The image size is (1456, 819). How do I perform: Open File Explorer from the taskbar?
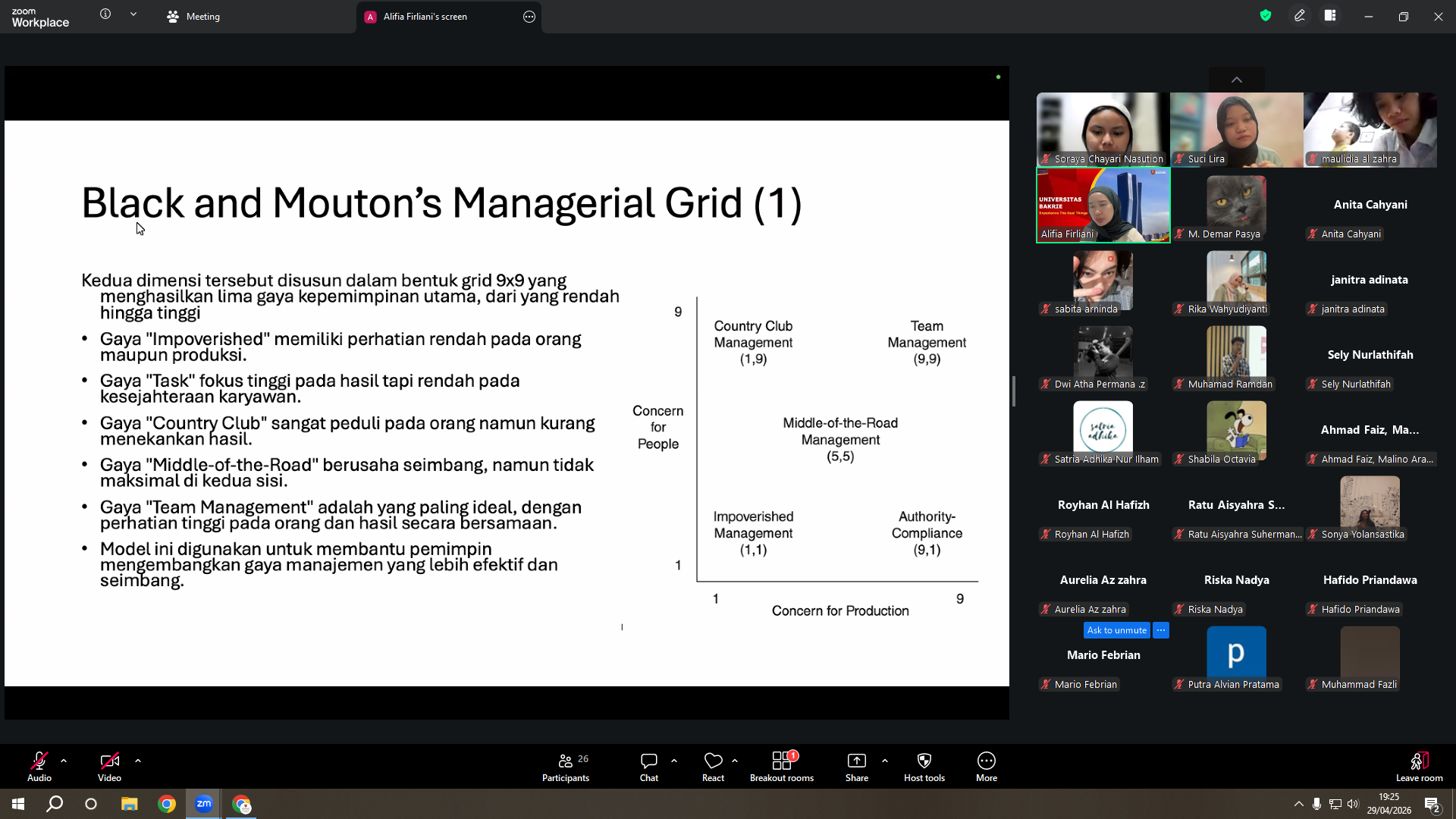pyautogui.click(x=130, y=804)
